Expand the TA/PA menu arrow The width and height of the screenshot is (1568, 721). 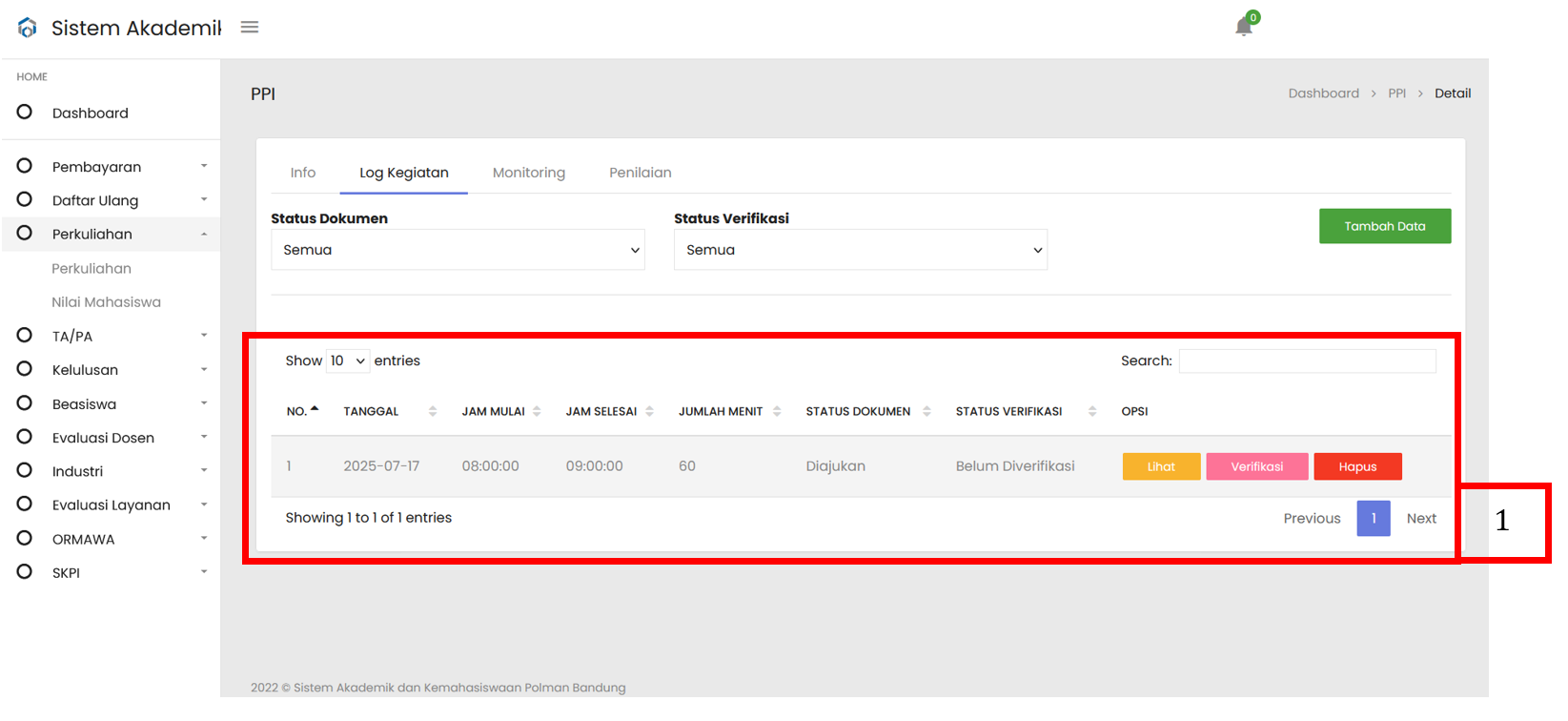click(204, 335)
